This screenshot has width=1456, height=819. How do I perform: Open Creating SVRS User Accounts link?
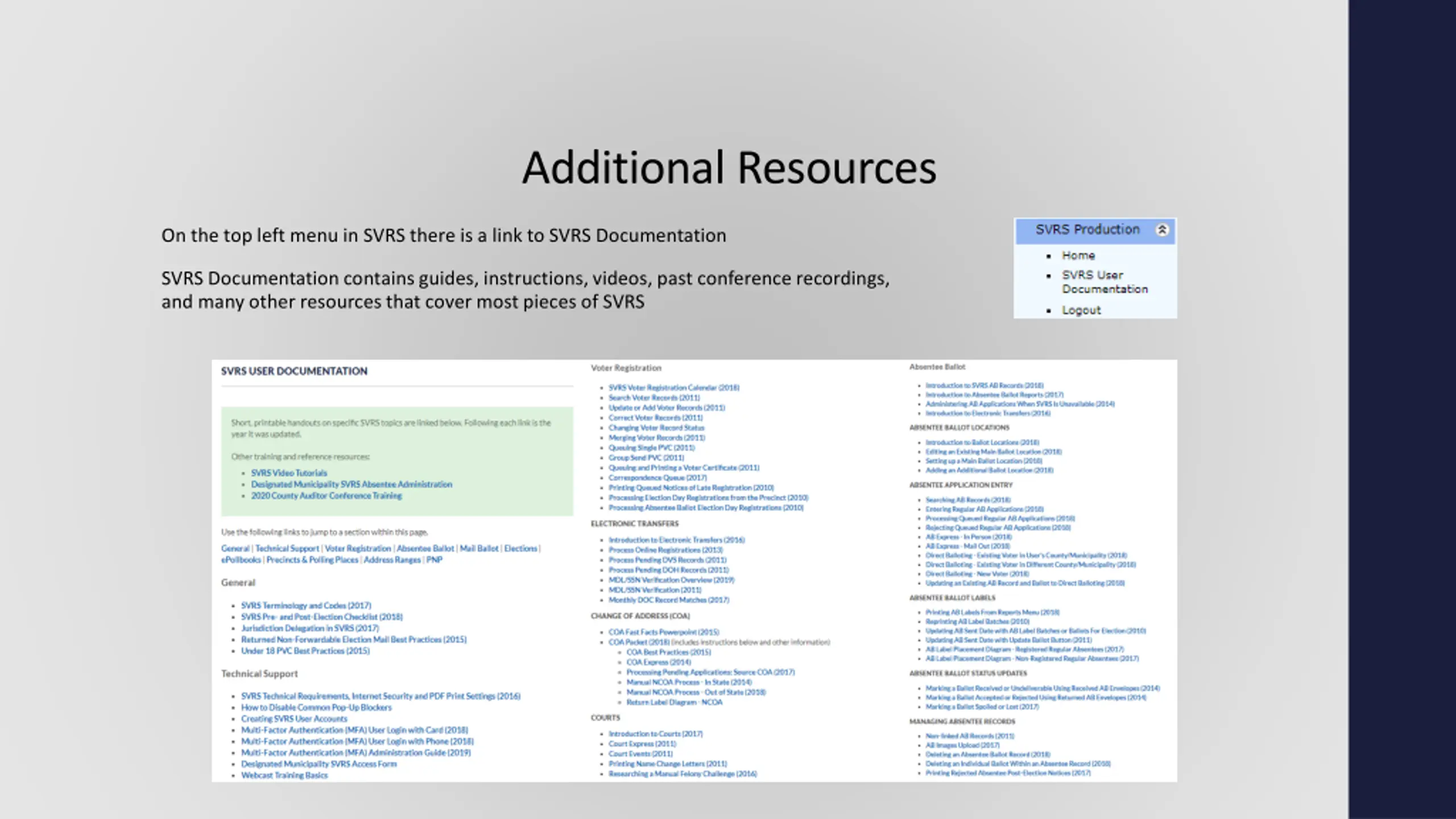coord(294,719)
